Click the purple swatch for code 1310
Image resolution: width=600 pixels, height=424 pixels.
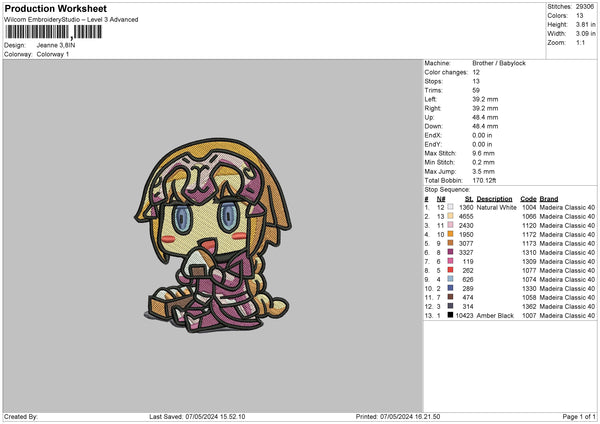pos(450,252)
